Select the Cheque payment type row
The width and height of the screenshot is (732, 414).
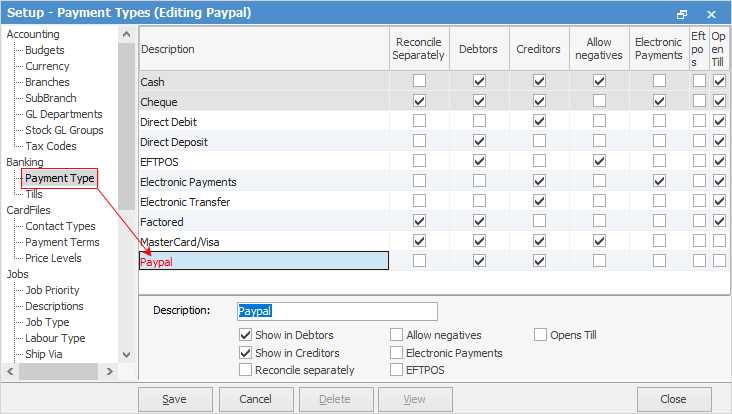[264, 101]
